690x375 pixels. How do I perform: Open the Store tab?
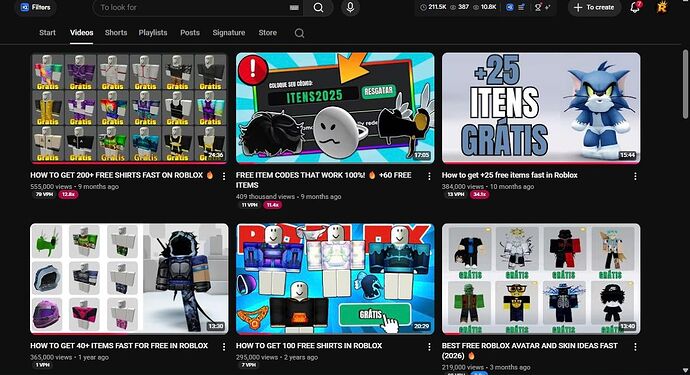point(268,33)
